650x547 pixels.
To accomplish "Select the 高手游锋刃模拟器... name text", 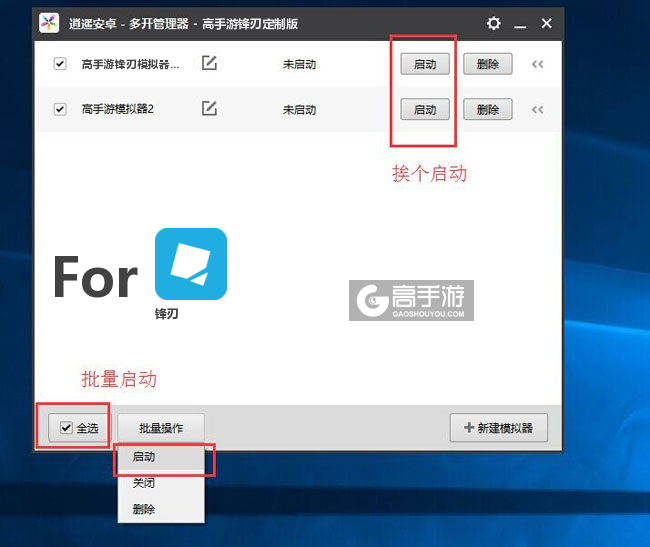I will 130,64.
